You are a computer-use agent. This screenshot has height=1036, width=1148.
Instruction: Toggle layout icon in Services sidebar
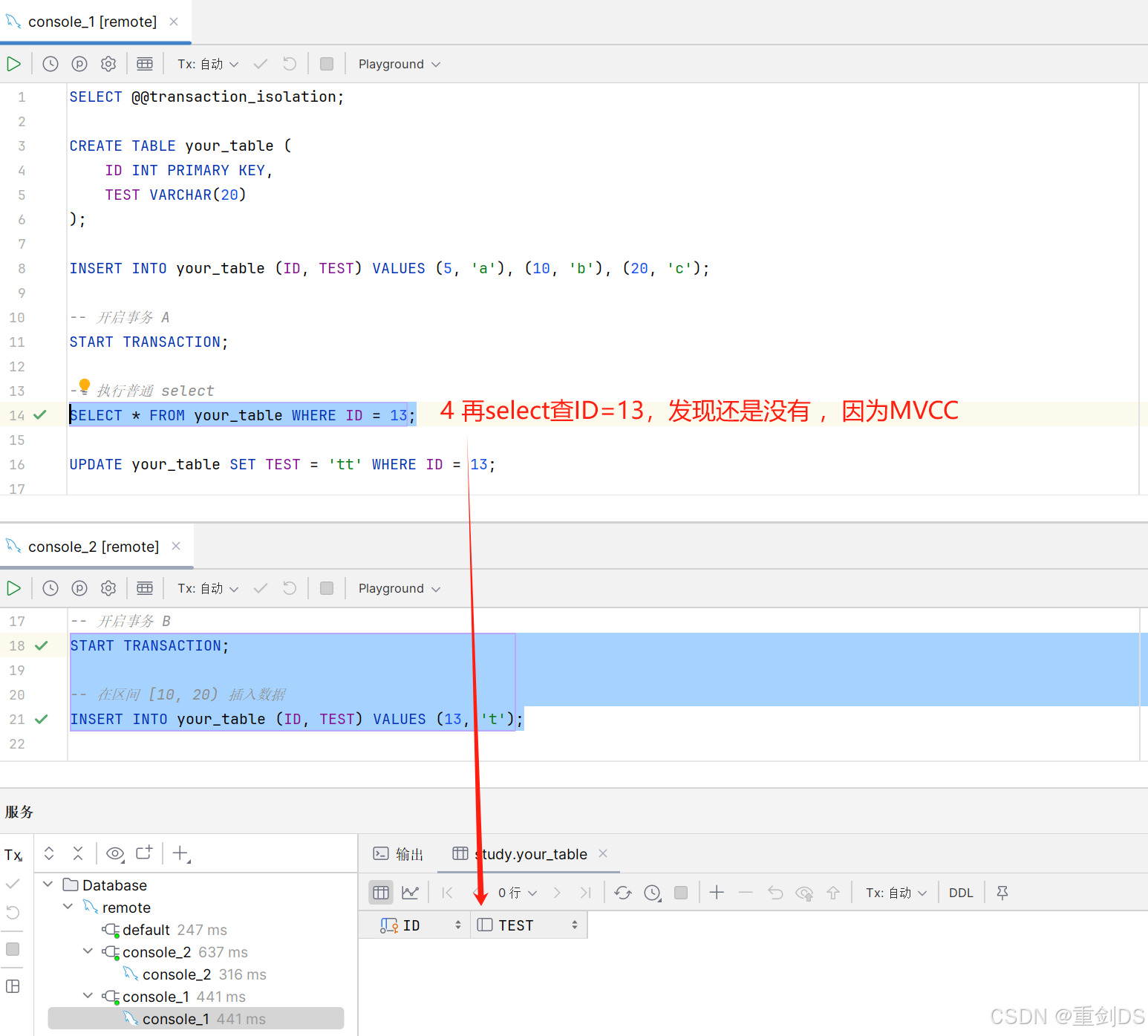click(x=13, y=986)
